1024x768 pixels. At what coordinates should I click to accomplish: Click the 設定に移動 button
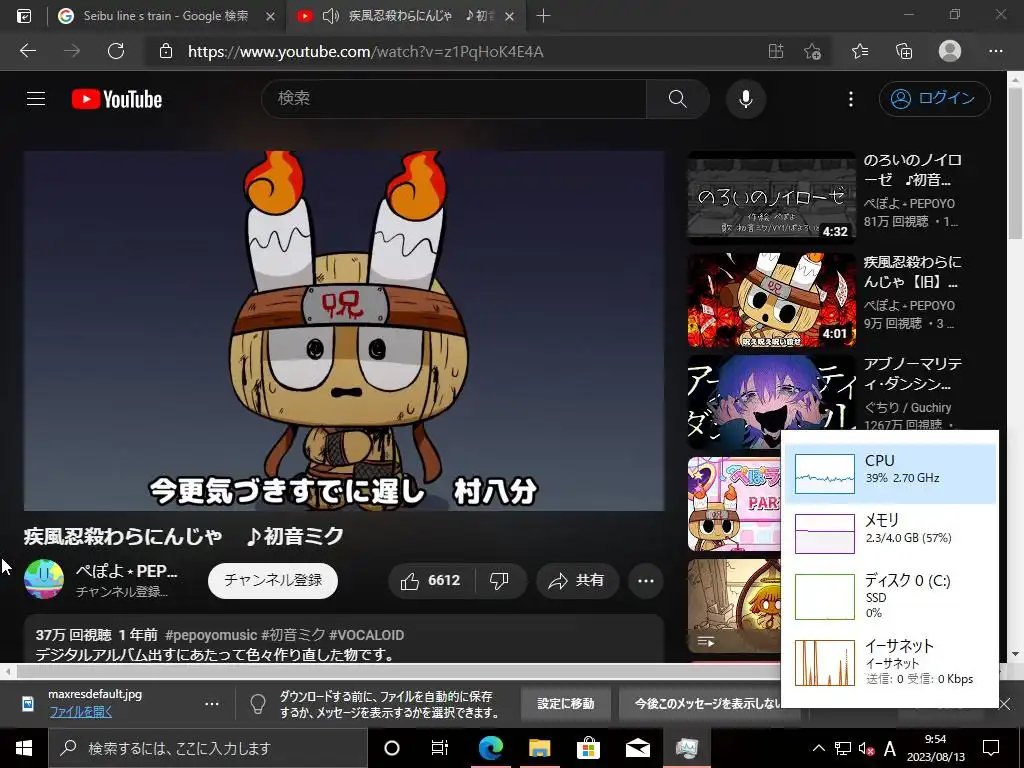tap(566, 703)
